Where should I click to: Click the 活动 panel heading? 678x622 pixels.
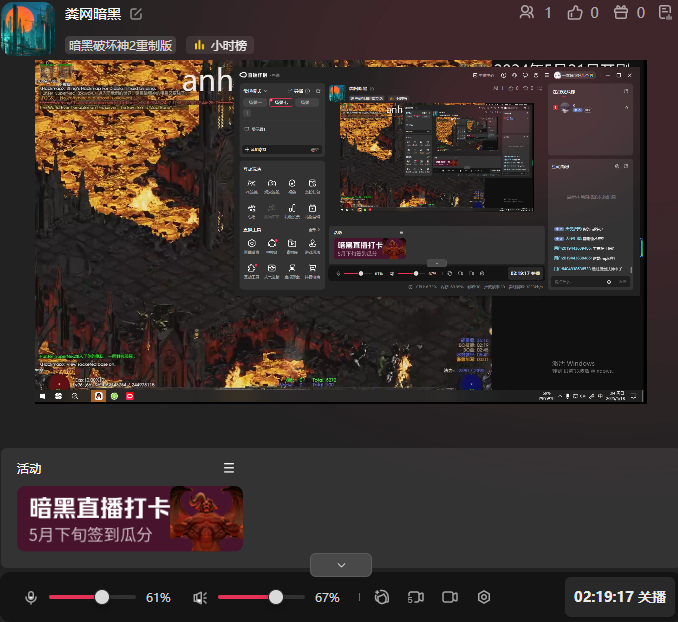[x=29, y=468]
